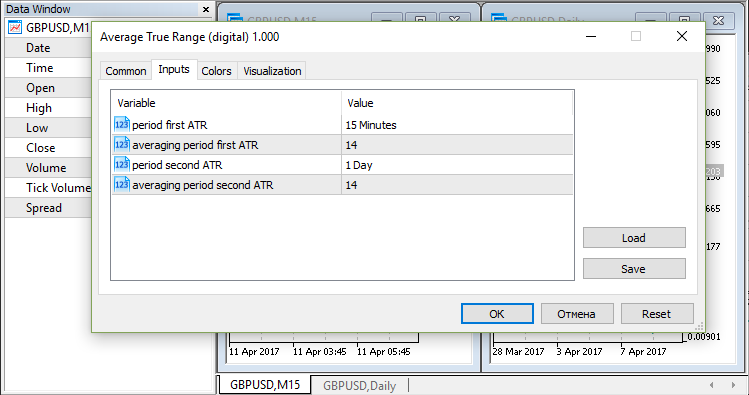Image resolution: width=749 pixels, height=395 pixels.
Task: Click the Volume row in Data Window
Action: click(x=48, y=168)
